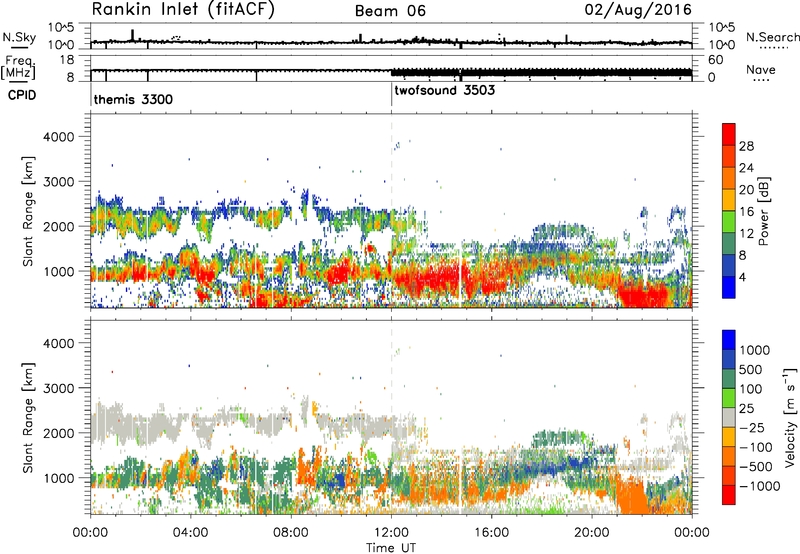Click the '08:00' time tick label
This screenshot has height=554, width=800.
click(291, 533)
